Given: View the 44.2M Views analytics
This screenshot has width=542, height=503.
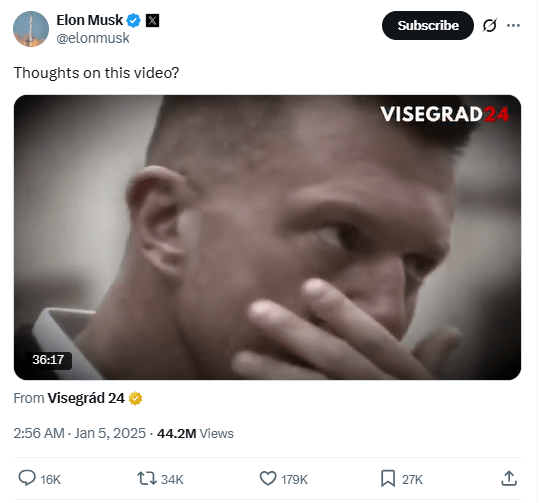Looking at the screenshot, I should coord(195,434).
